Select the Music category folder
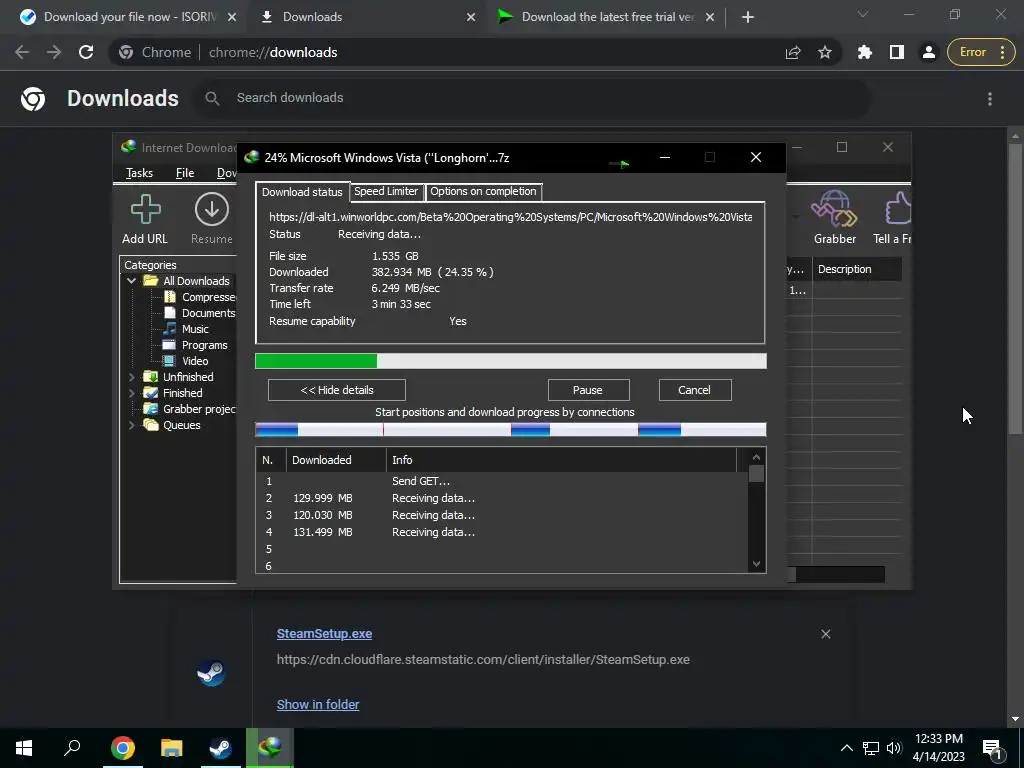This screenshot has width=1024, height=768. point(187,329)
